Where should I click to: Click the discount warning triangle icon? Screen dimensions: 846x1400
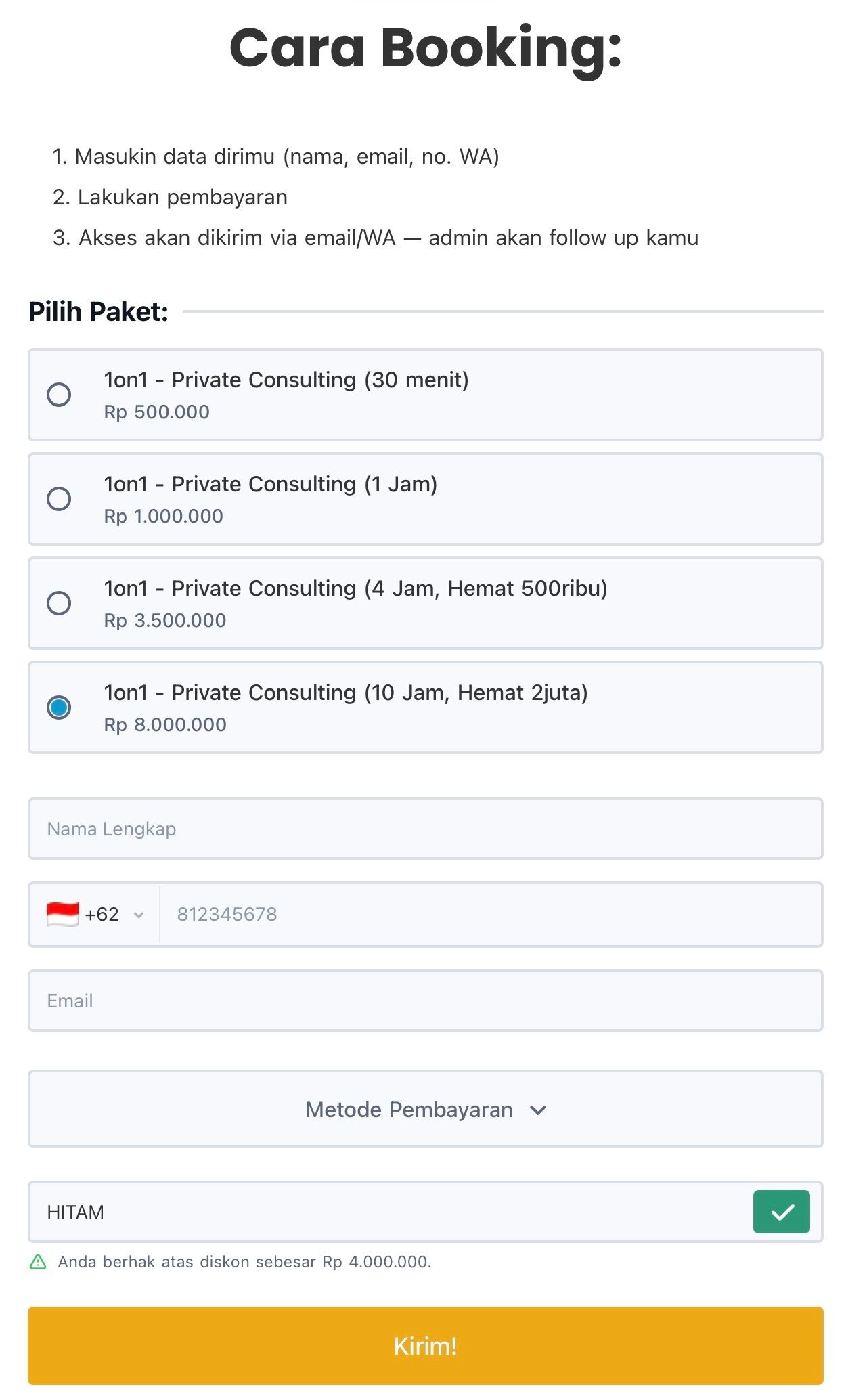39,1262
